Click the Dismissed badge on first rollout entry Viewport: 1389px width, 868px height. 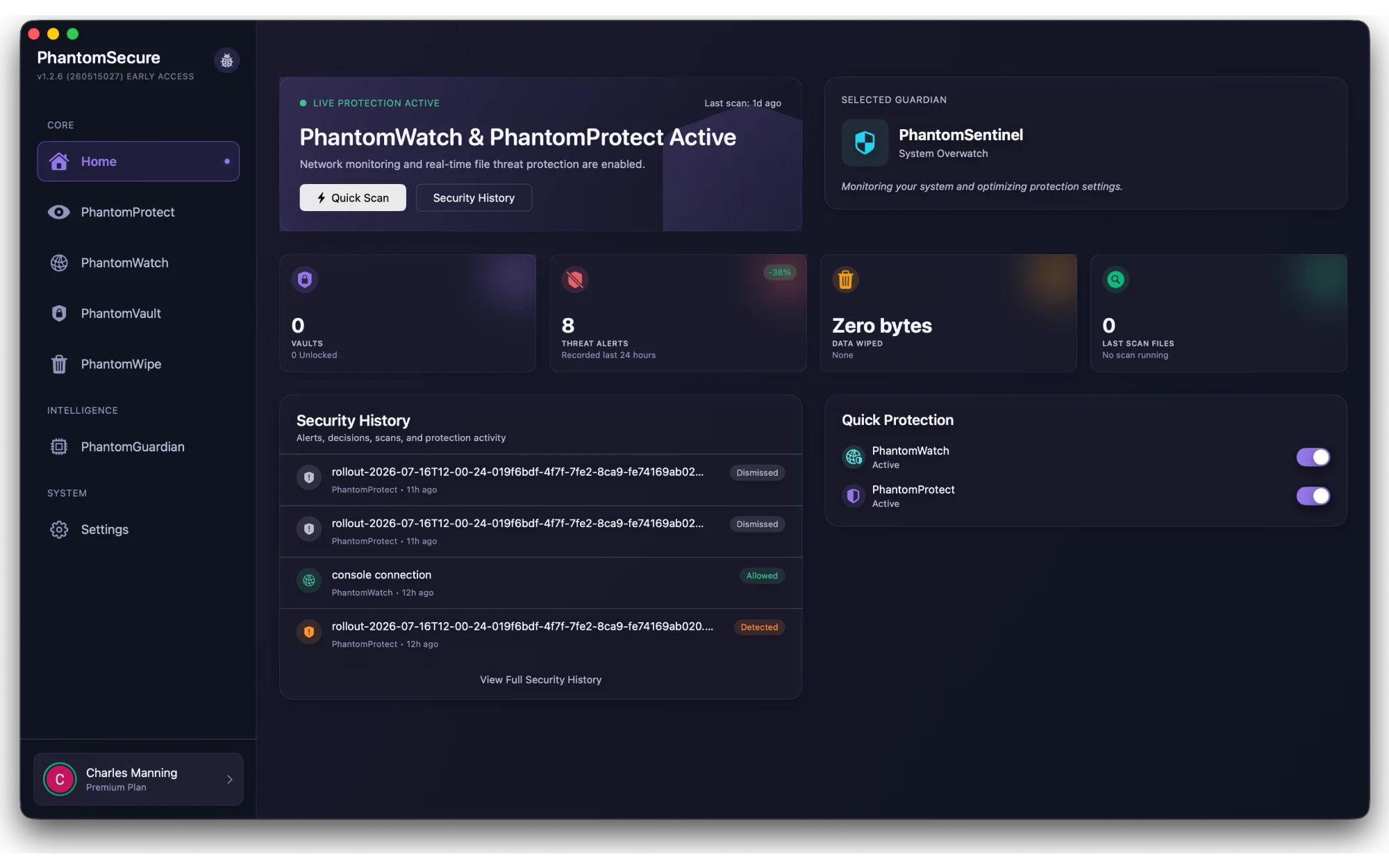(x=757, y=473)
